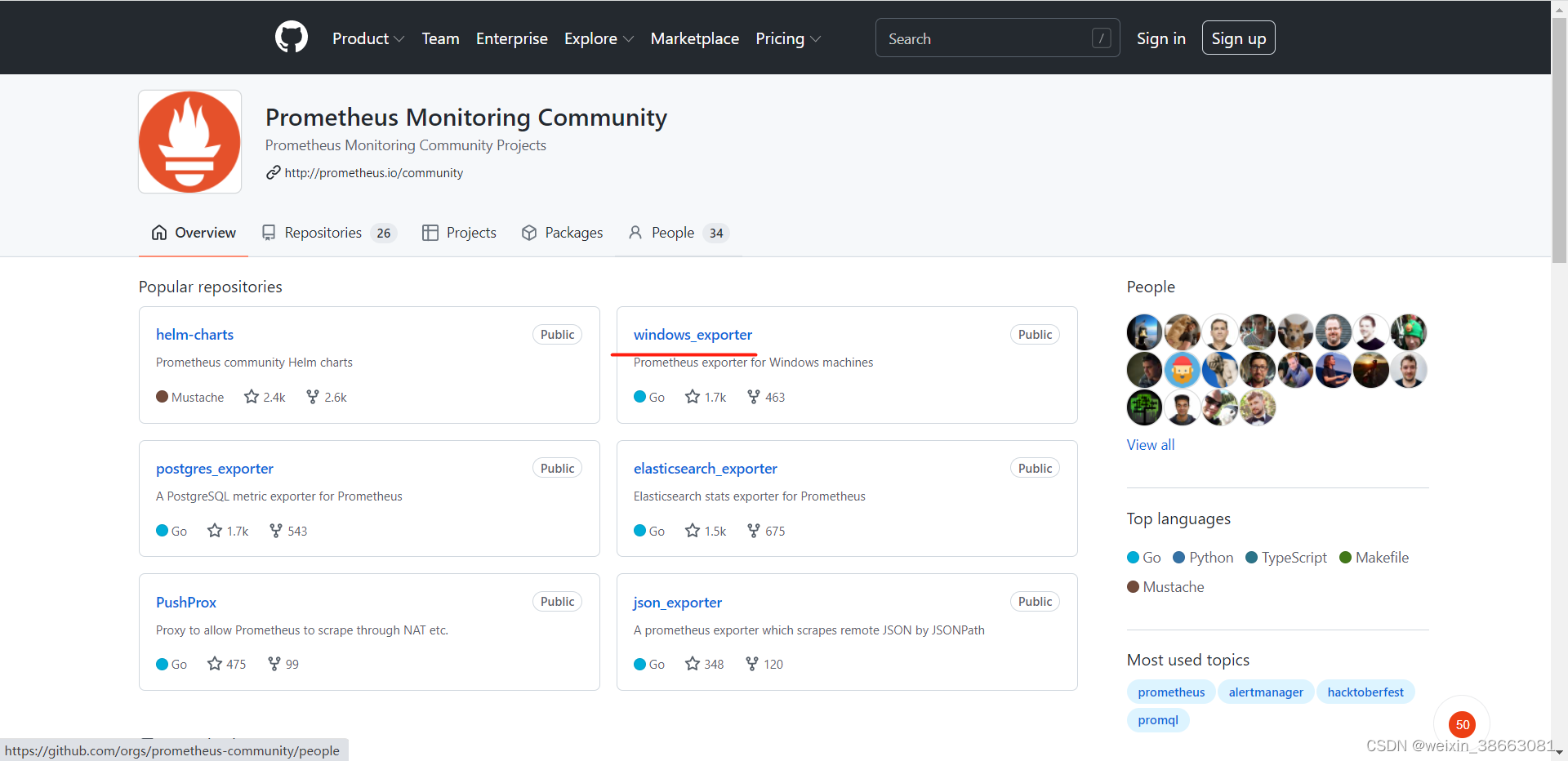Viewport: 1568px width, 761px height.
Task: Open the helm-charts repository
Action: coord(194,335)
